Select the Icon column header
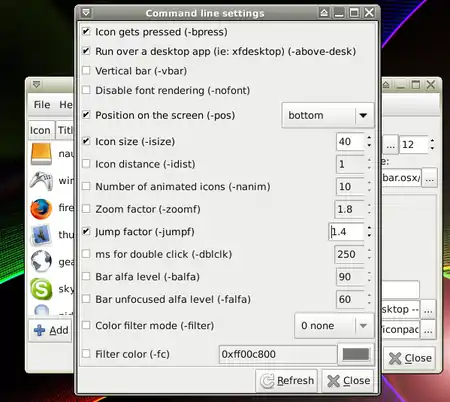This screenshot has height=402, width=450. click(x=40, y=130)
